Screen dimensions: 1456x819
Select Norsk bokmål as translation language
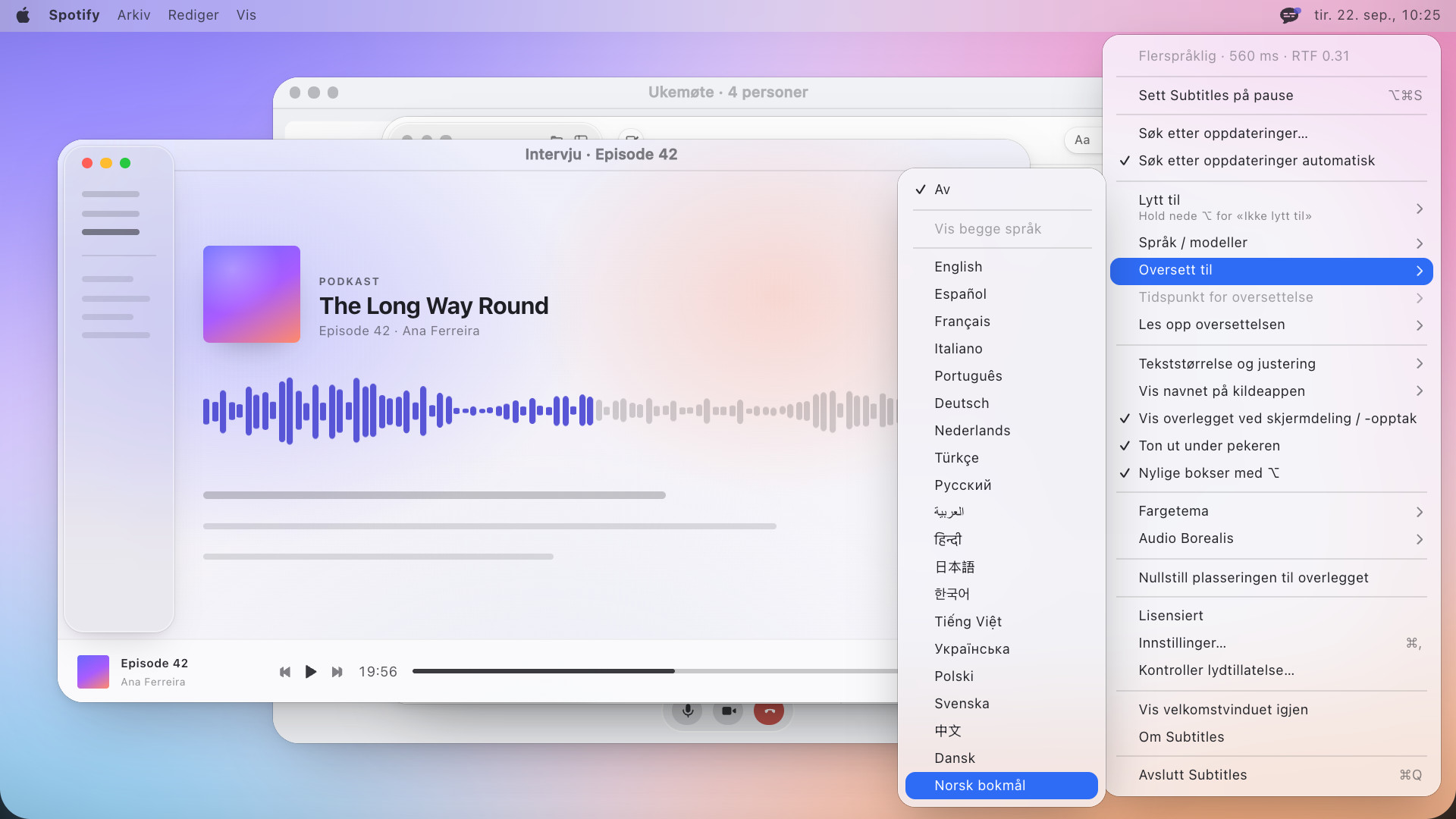coord(1001,786)
